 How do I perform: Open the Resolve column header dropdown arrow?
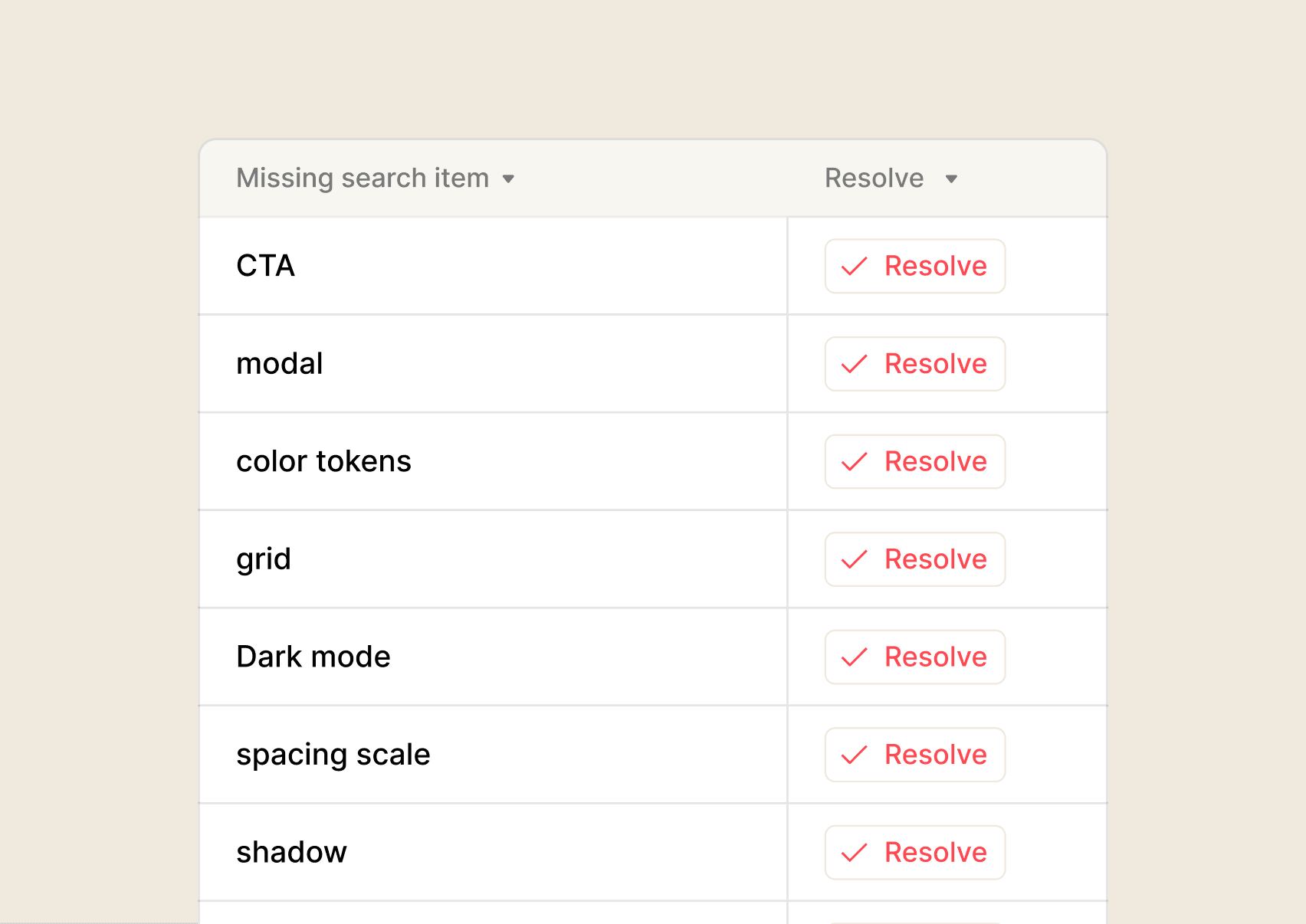(x=951, y=179)
